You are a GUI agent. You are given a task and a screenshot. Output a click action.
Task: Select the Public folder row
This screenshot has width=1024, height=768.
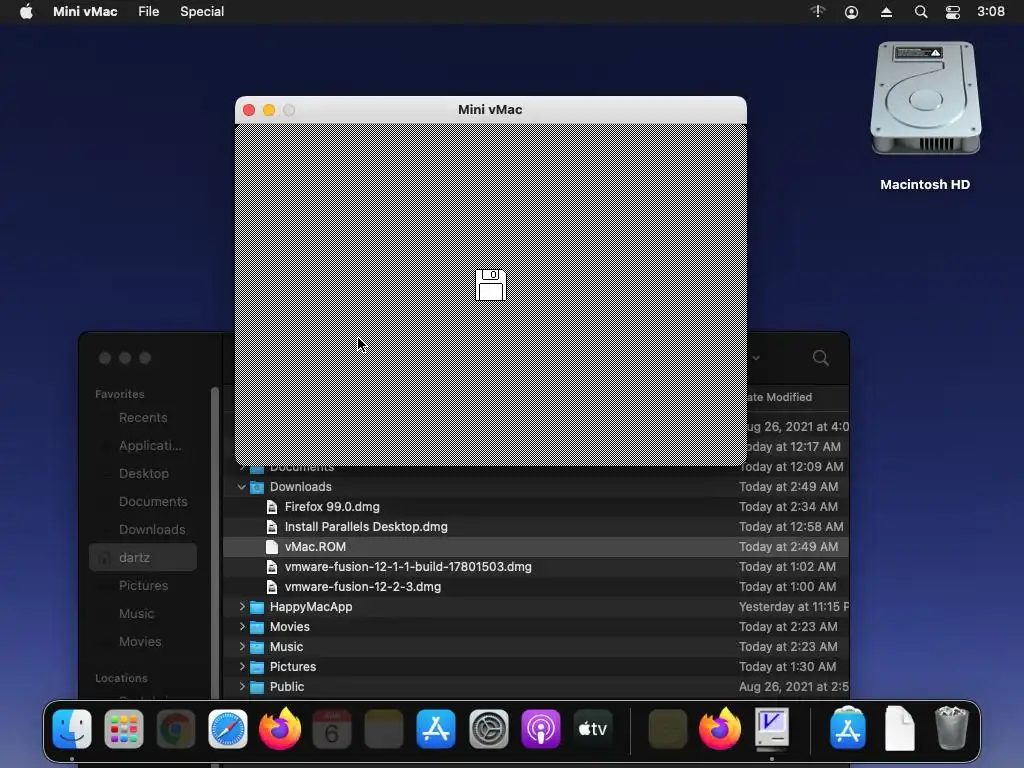pyautogui.click(x=536, y=687)
